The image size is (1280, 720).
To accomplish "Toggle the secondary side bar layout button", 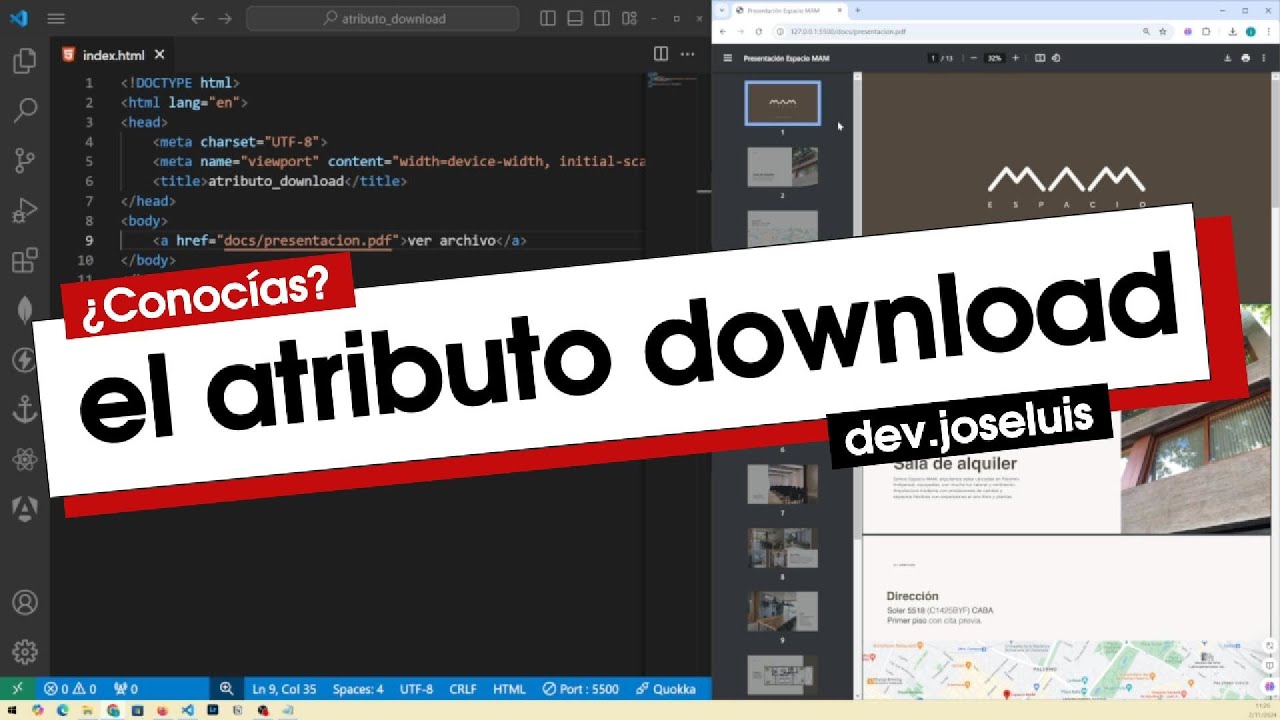I will 602,18.
